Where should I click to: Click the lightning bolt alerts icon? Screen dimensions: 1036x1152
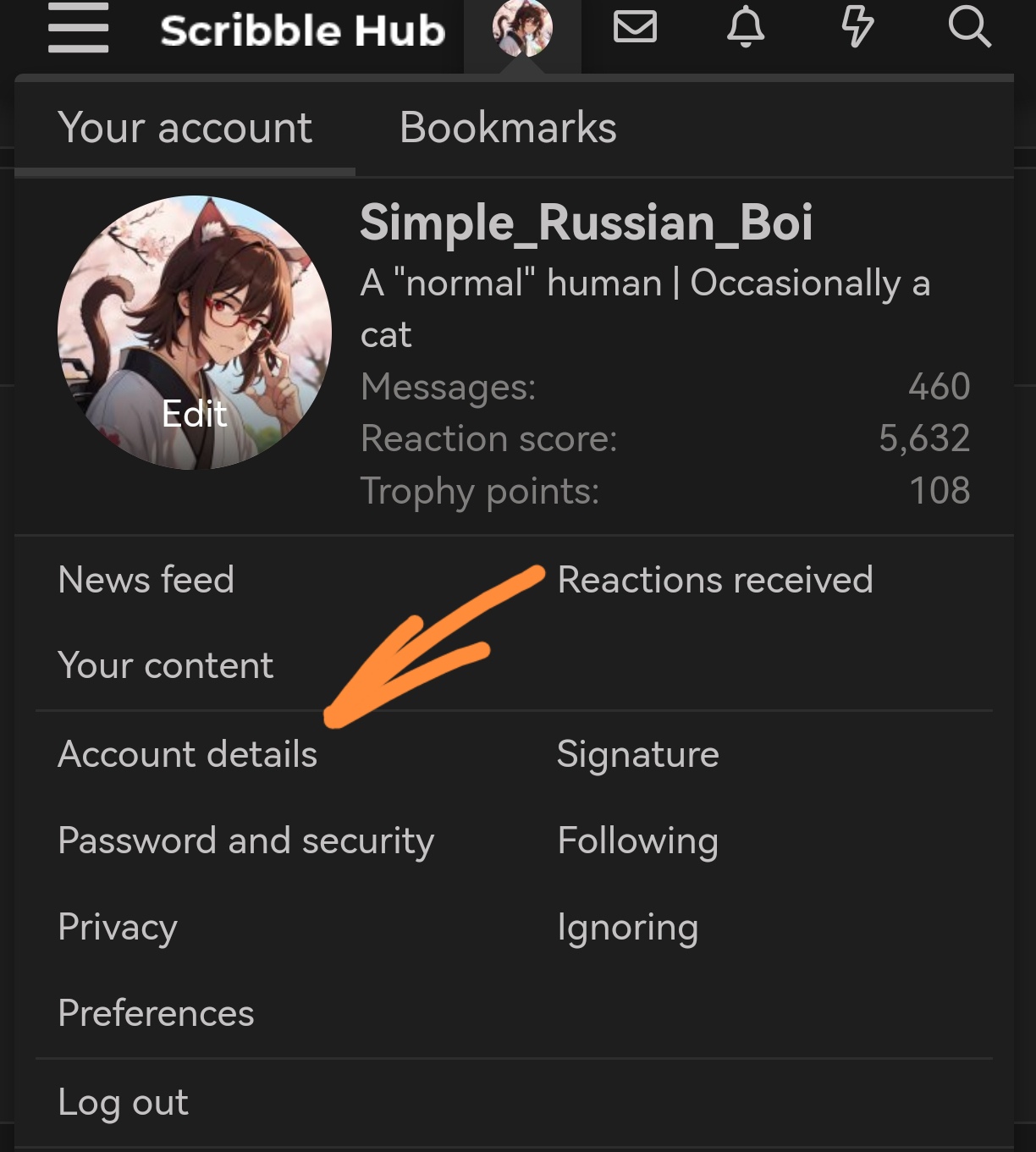click(x=858, y=28)
